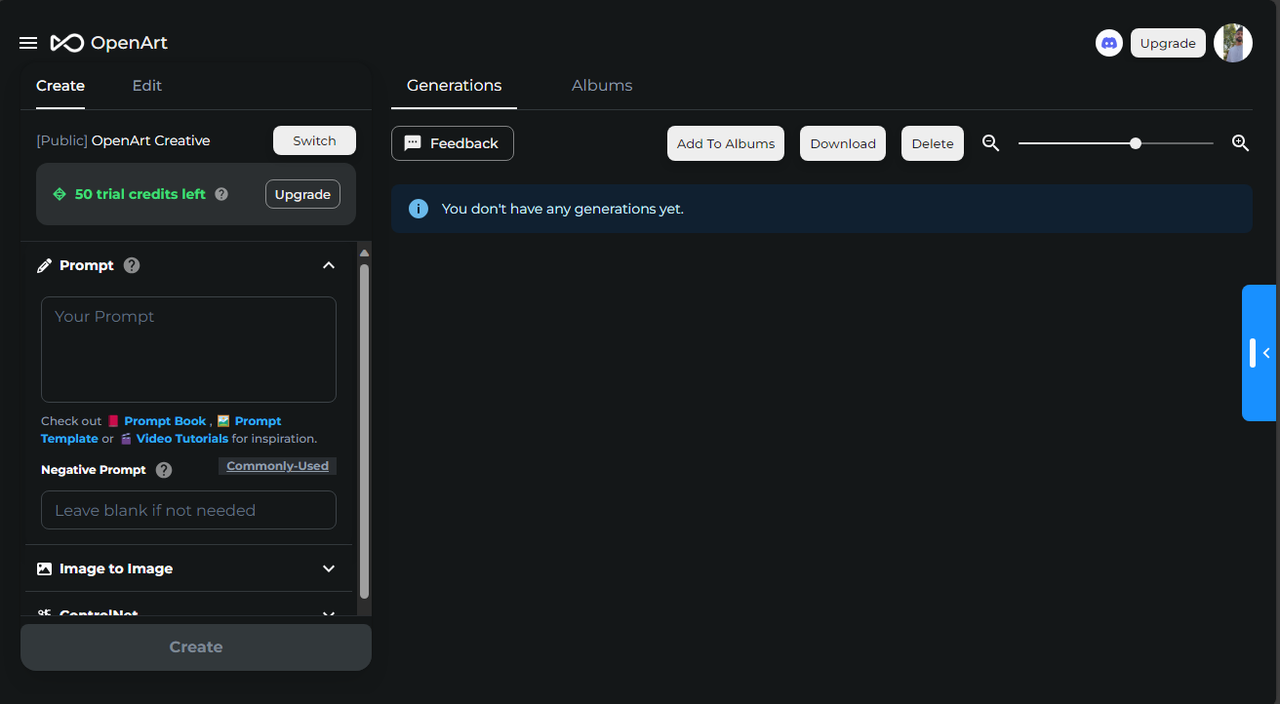Viewport: 1280px width, 704px height.
Task: Open the Discord community icon
Action: (x=1108, y=43)
